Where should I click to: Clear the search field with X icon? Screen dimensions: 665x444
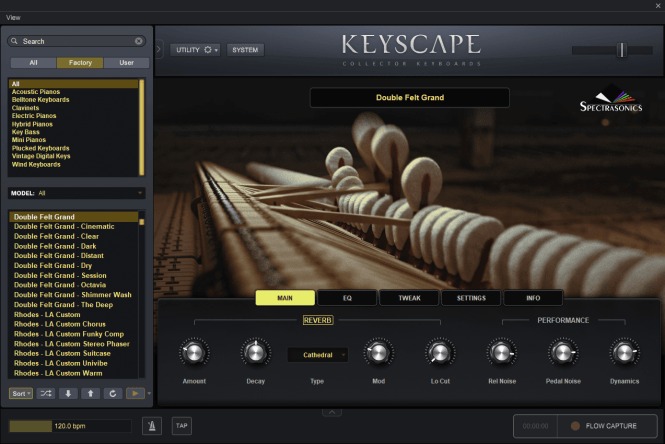point(139,41)
